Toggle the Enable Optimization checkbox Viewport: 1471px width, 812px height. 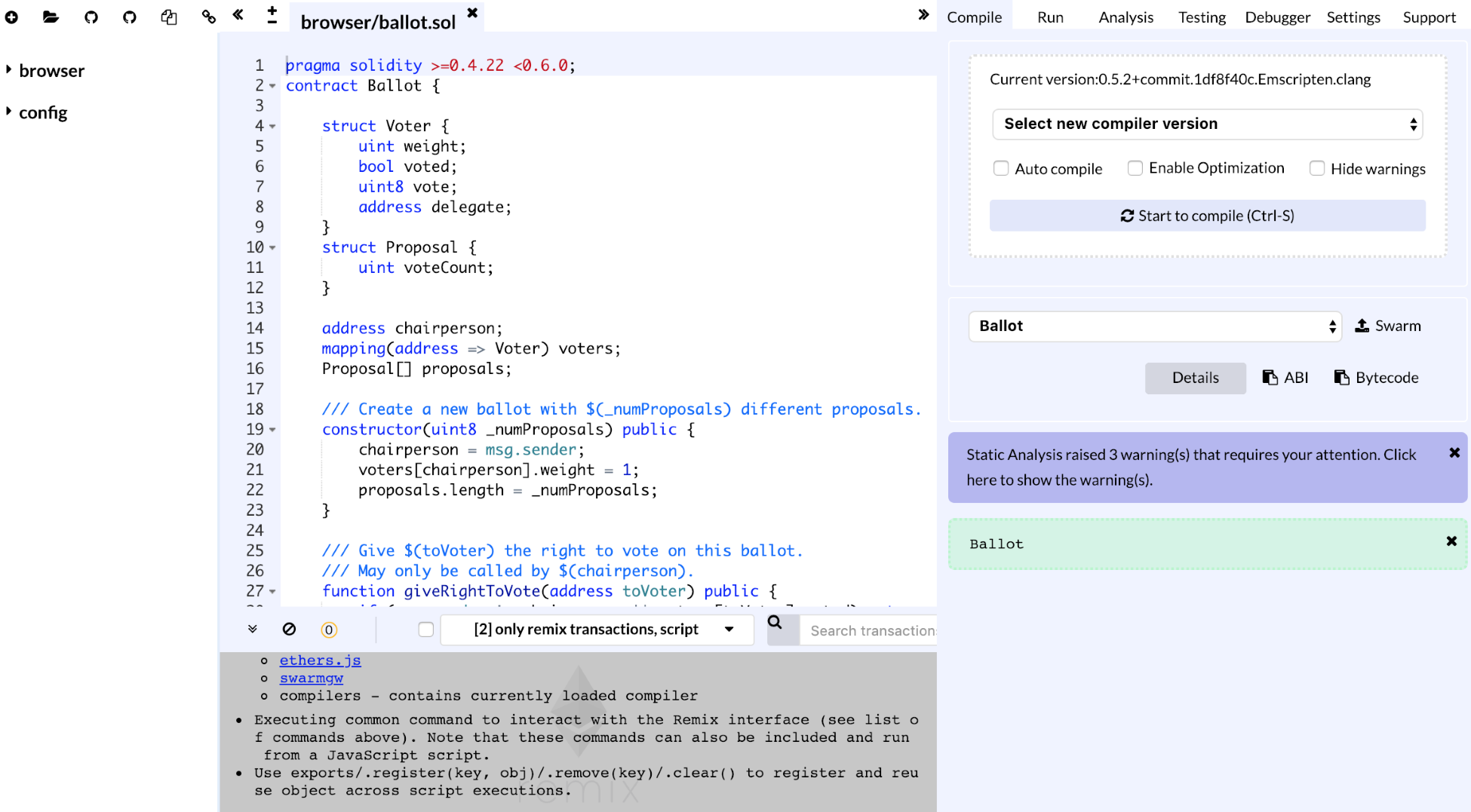[x=1135, y=168]
